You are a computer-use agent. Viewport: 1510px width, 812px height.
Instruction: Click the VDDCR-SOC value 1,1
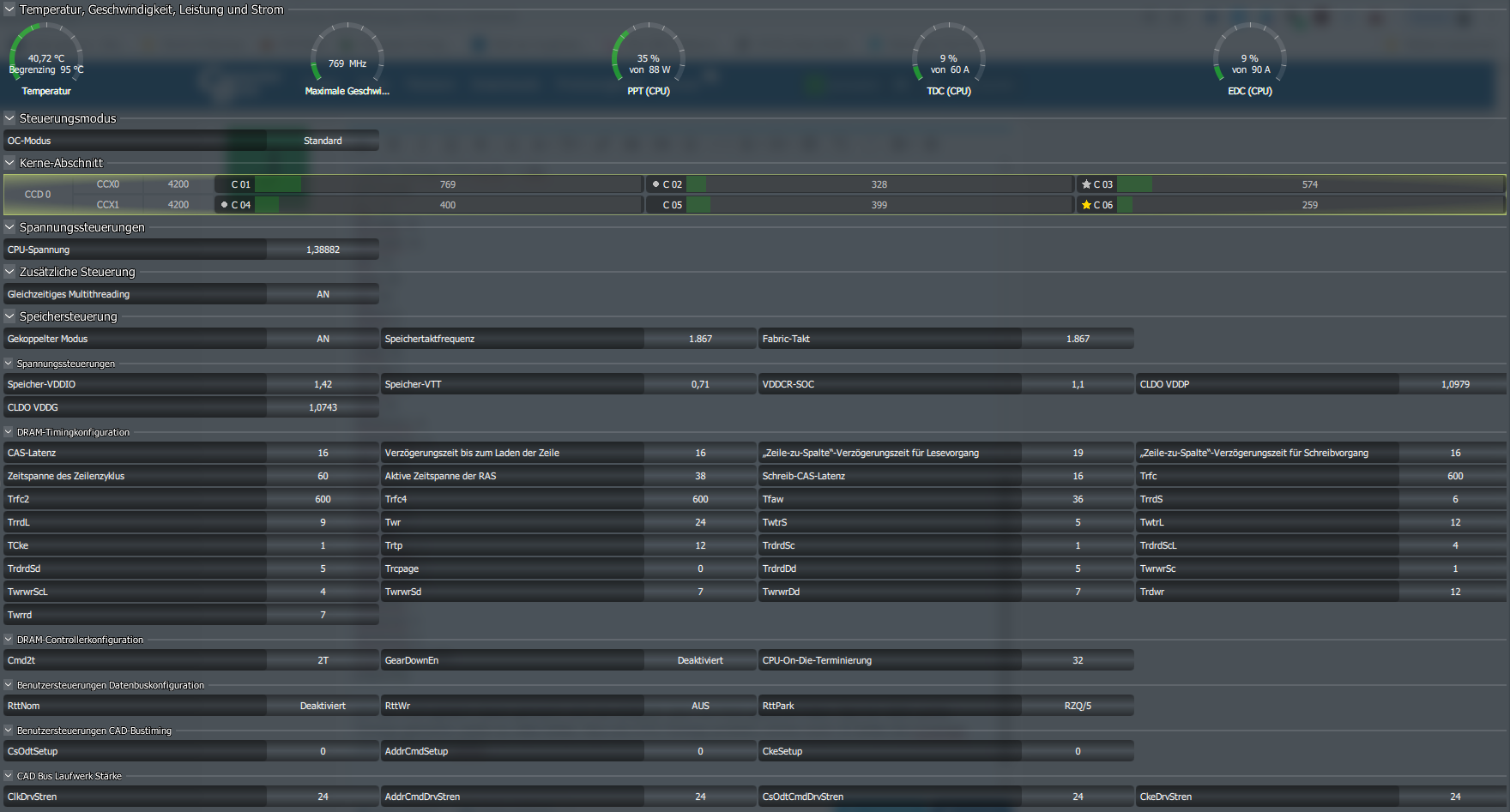coord(1078,384)
